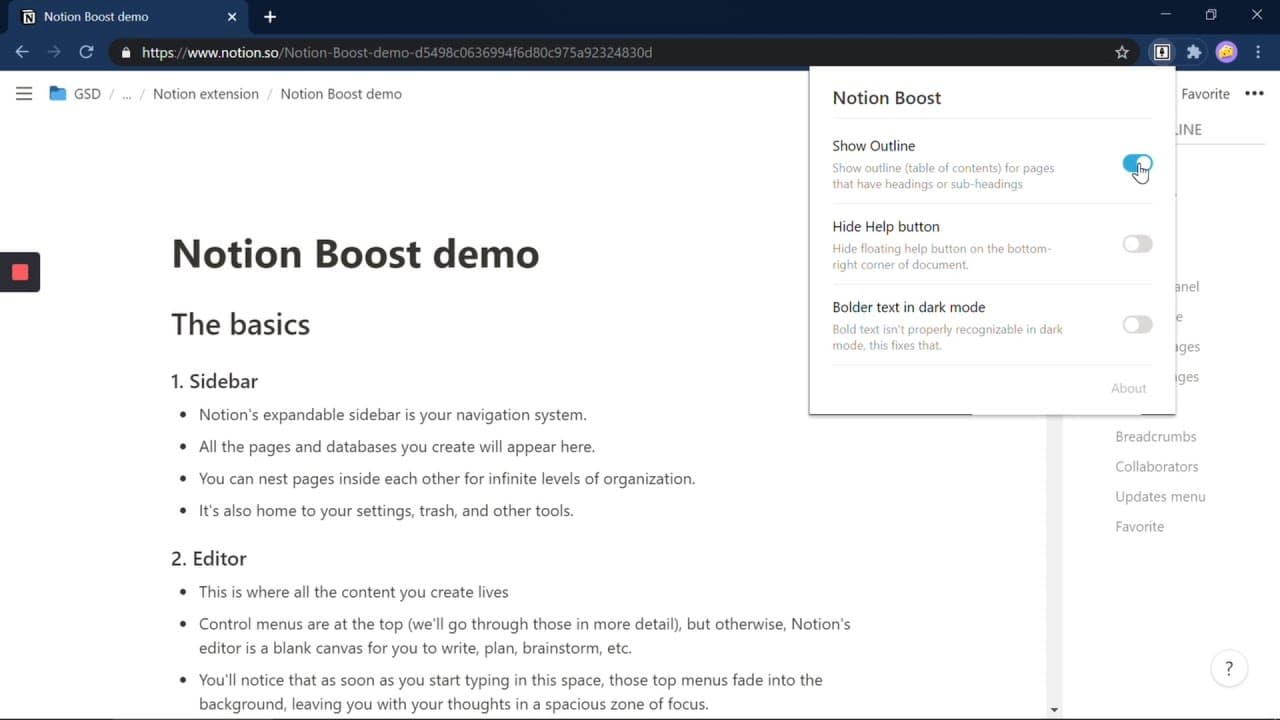Click bullet All the pages and databases
Screen dimensions: 1280x720
tap(397, 447)
